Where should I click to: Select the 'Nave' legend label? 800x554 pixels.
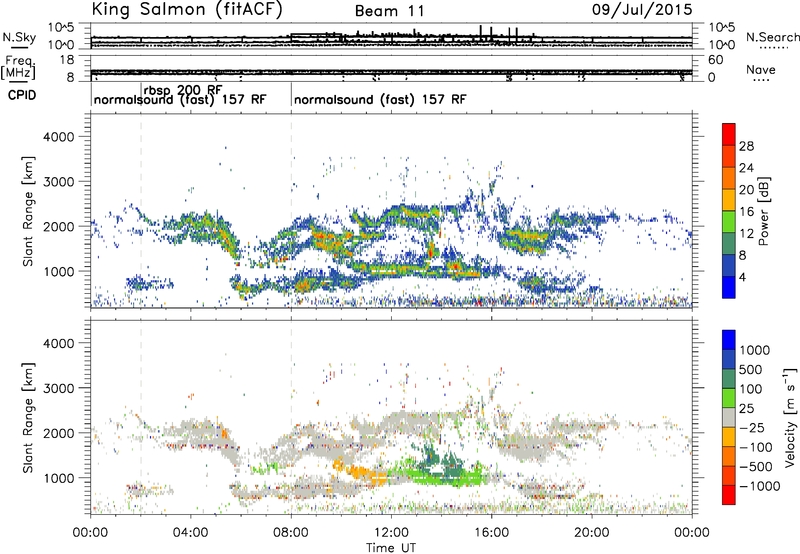coord(761,70)
